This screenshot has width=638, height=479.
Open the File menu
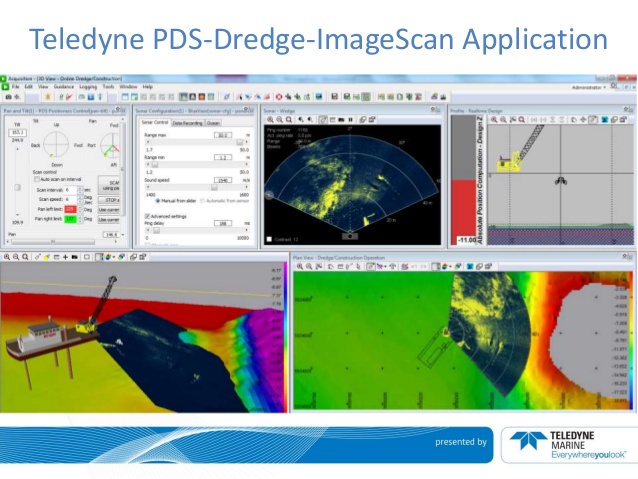coord(15,87)
